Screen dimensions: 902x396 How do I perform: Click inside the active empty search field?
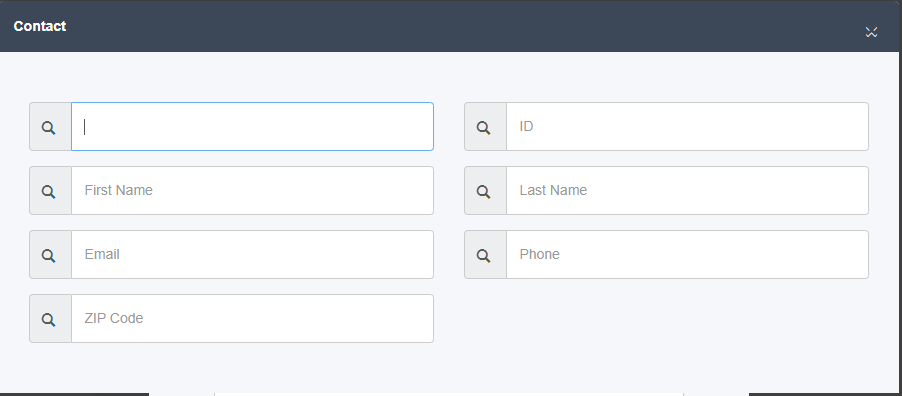(x=253, y=127)
